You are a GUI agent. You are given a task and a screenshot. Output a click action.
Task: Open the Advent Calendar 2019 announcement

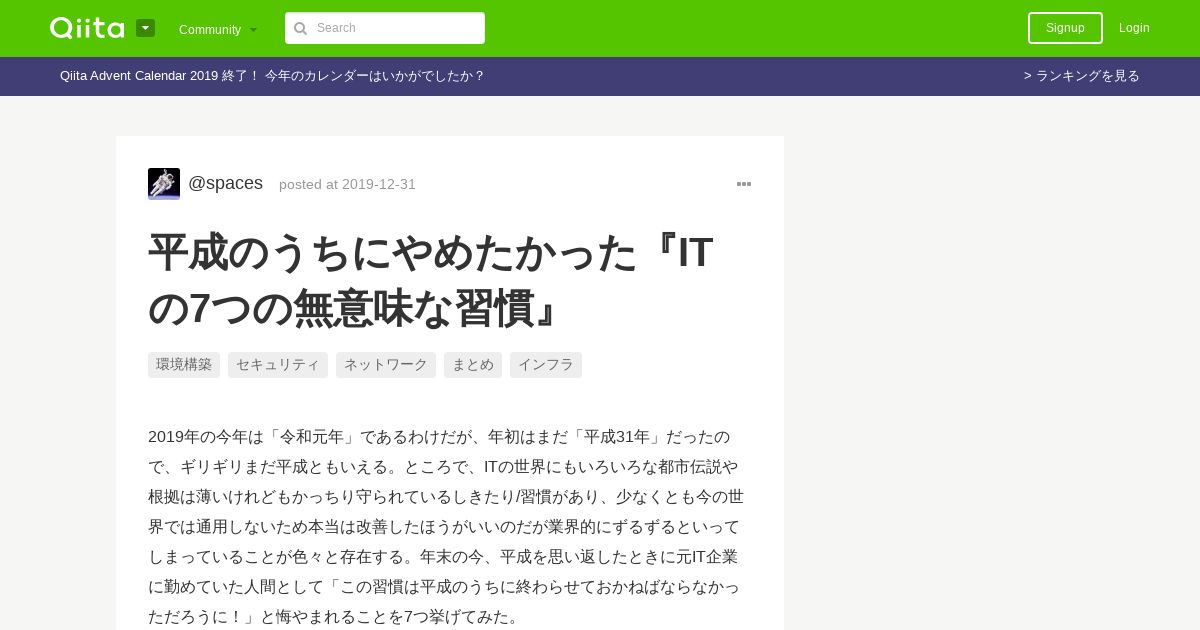coord(272,76)
